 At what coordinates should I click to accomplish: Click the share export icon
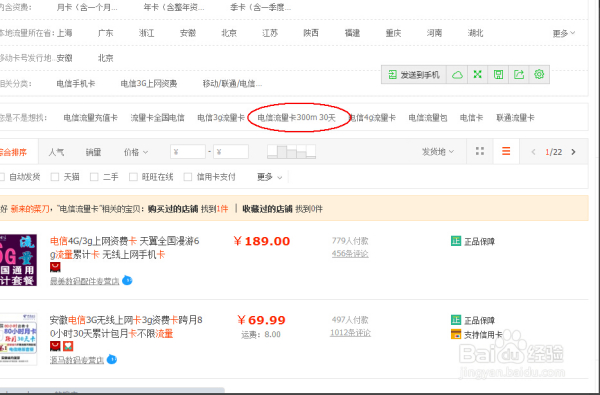point(518,75)
